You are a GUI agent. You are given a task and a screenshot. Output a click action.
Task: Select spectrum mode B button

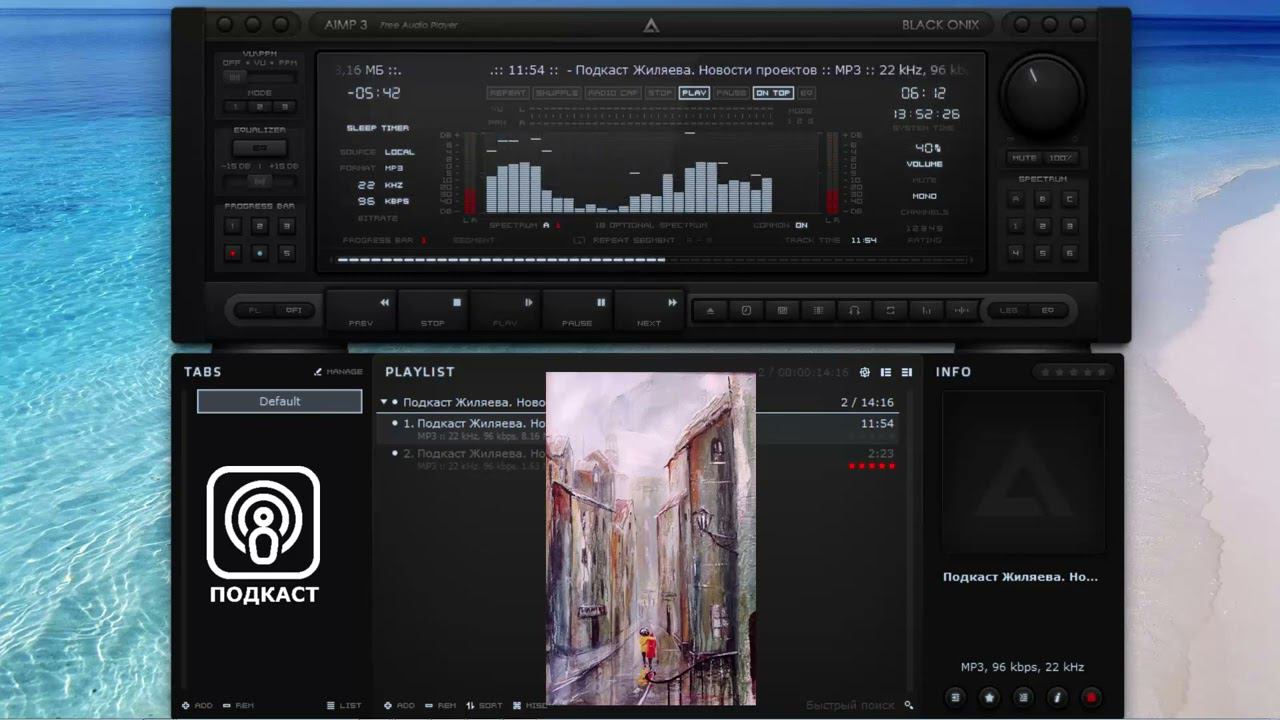click(1043, 199)
